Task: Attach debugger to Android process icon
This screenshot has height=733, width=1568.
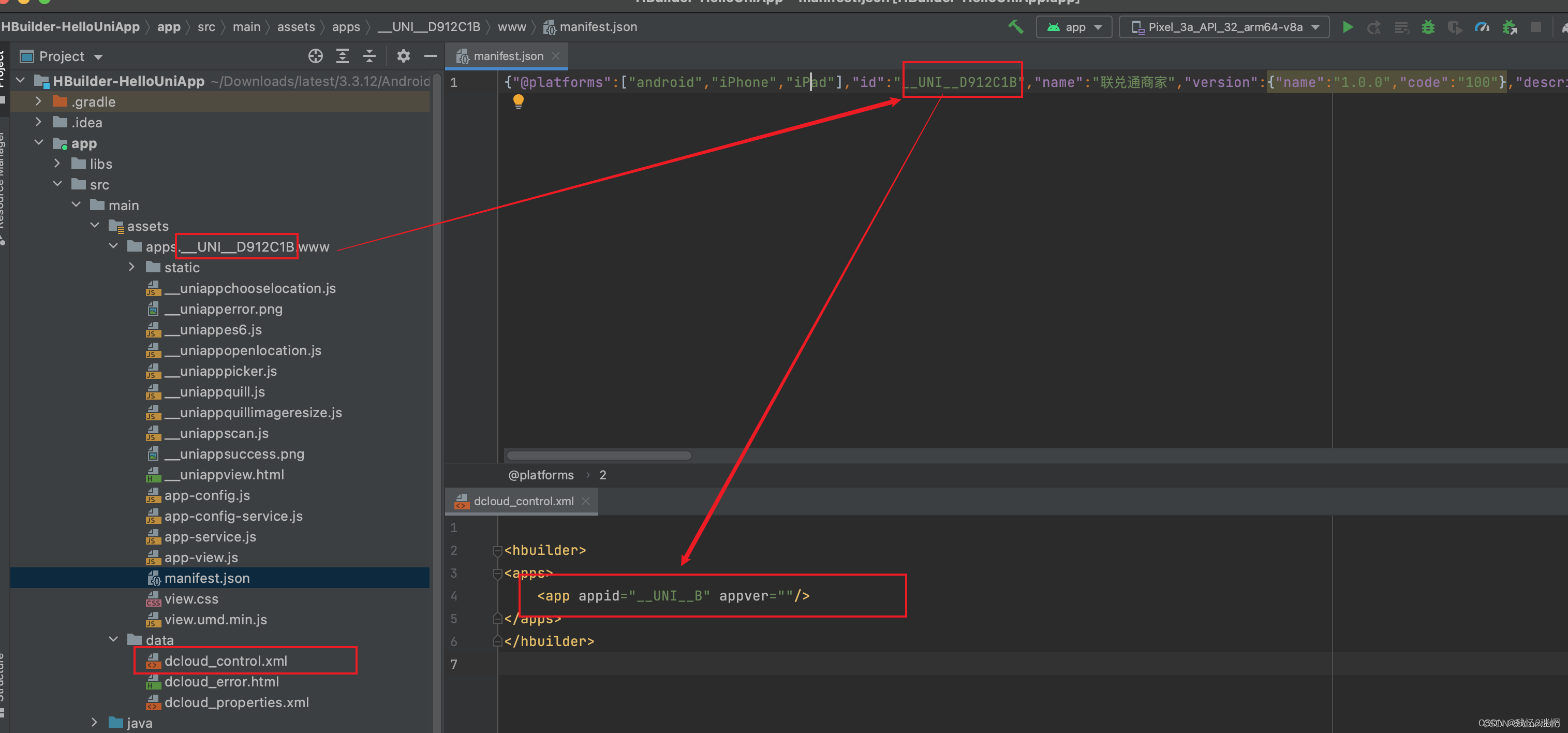Action: (x=1510, y=27)
